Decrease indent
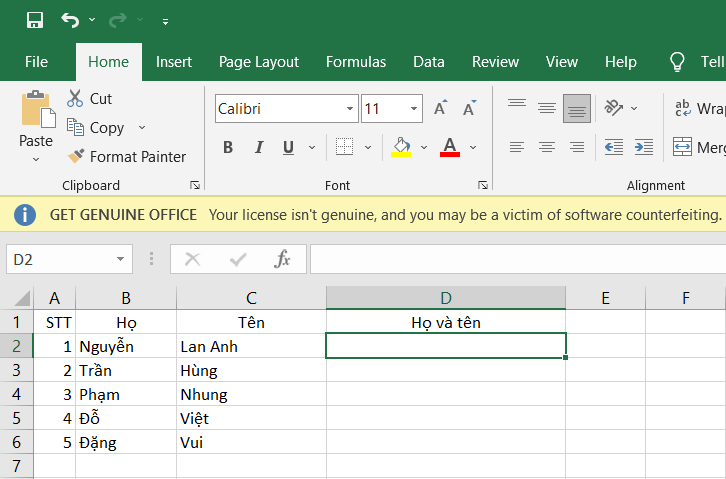 [614, 147]
